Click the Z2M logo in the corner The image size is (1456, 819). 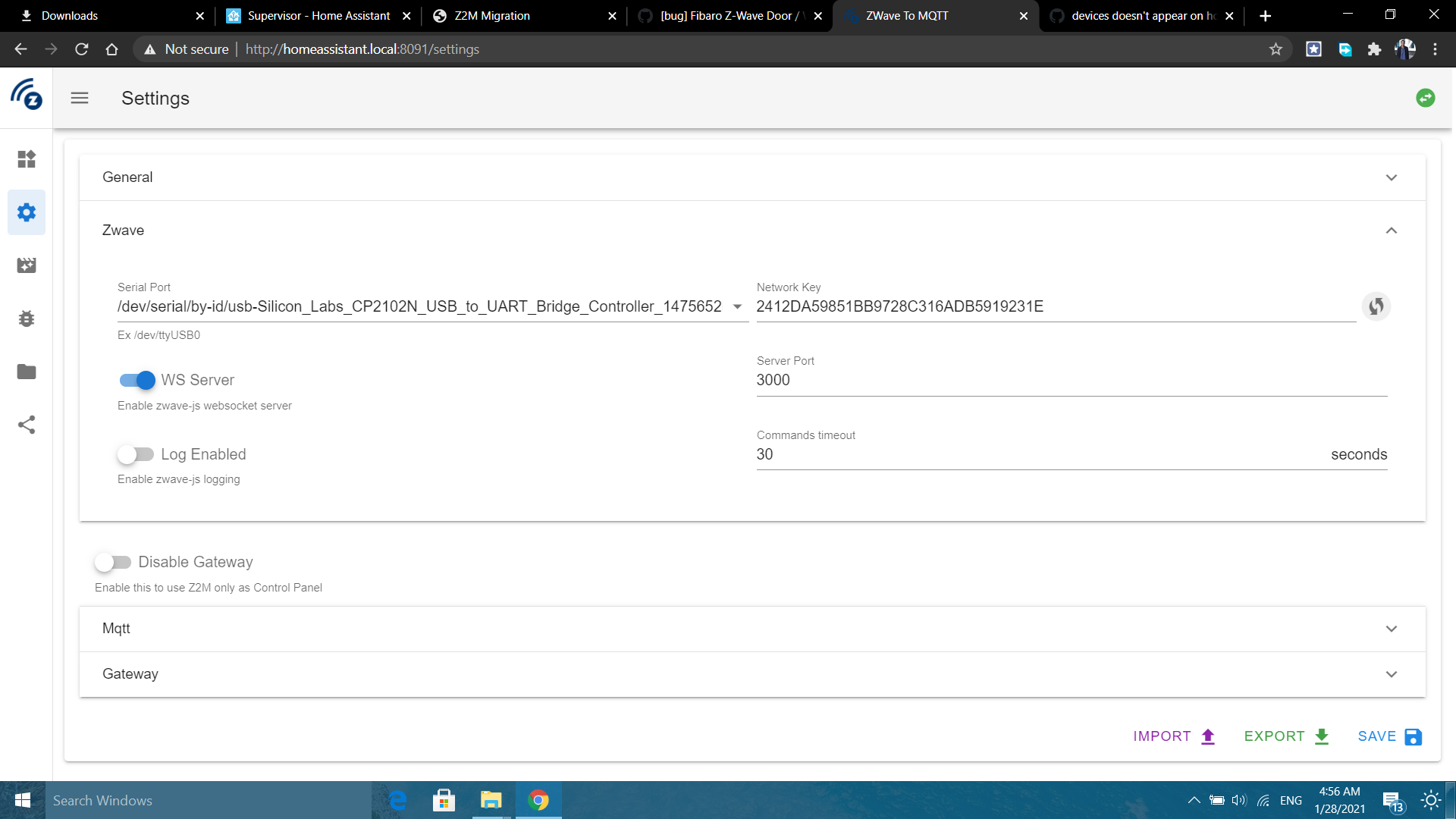(27, 96)
